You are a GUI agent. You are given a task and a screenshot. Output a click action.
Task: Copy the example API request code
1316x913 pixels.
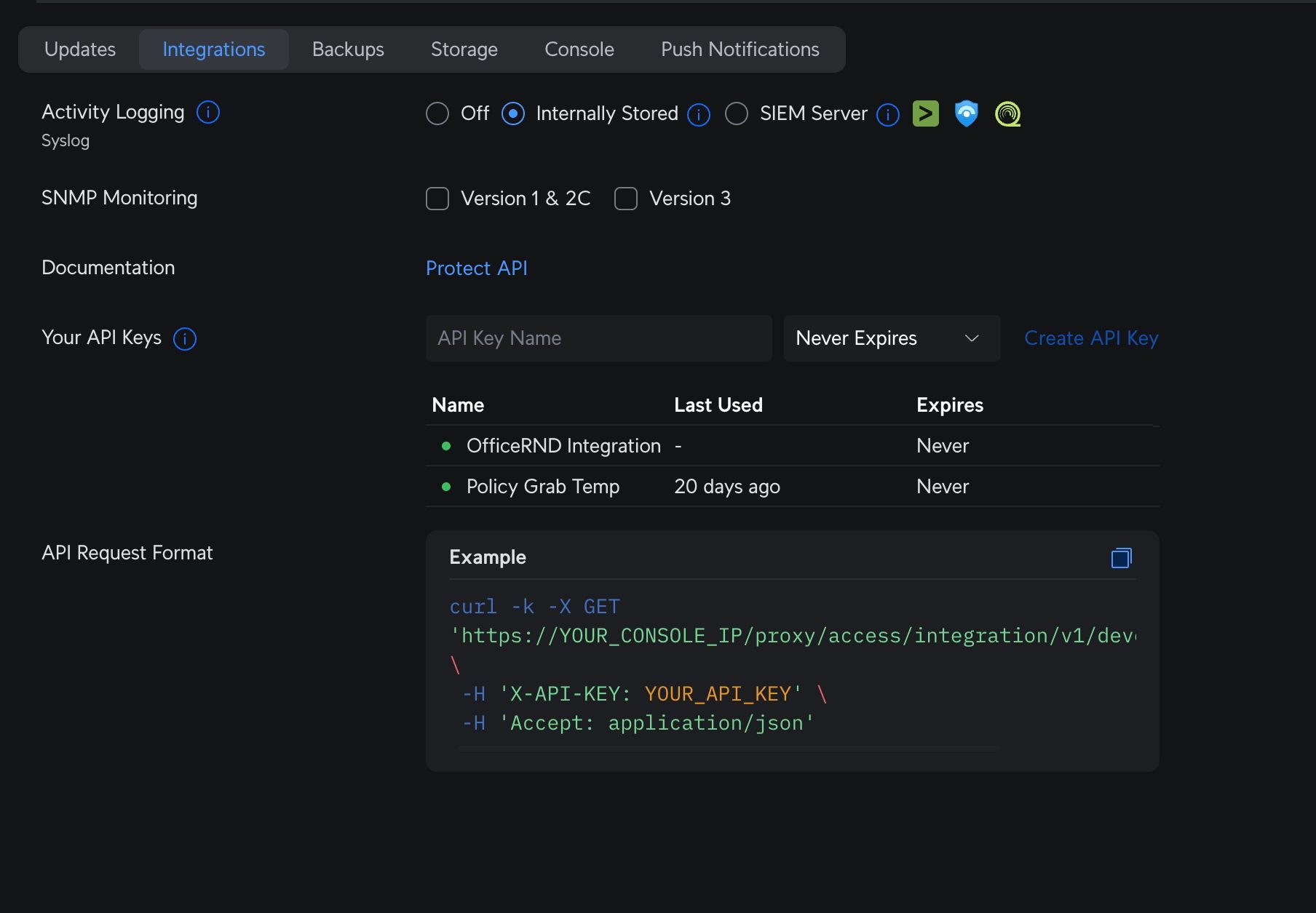pyautogui.click(x=1121, y=558)
